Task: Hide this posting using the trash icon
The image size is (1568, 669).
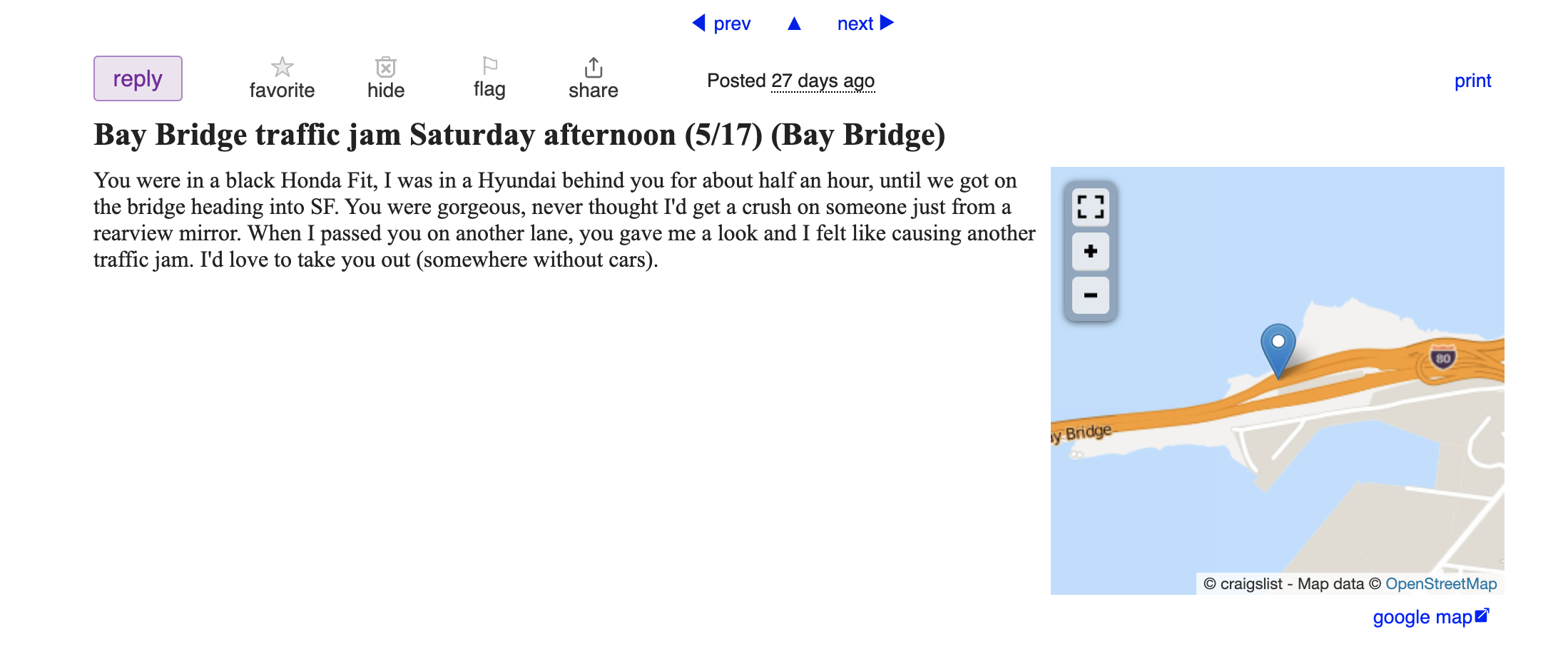Action: tap(386, 67)
